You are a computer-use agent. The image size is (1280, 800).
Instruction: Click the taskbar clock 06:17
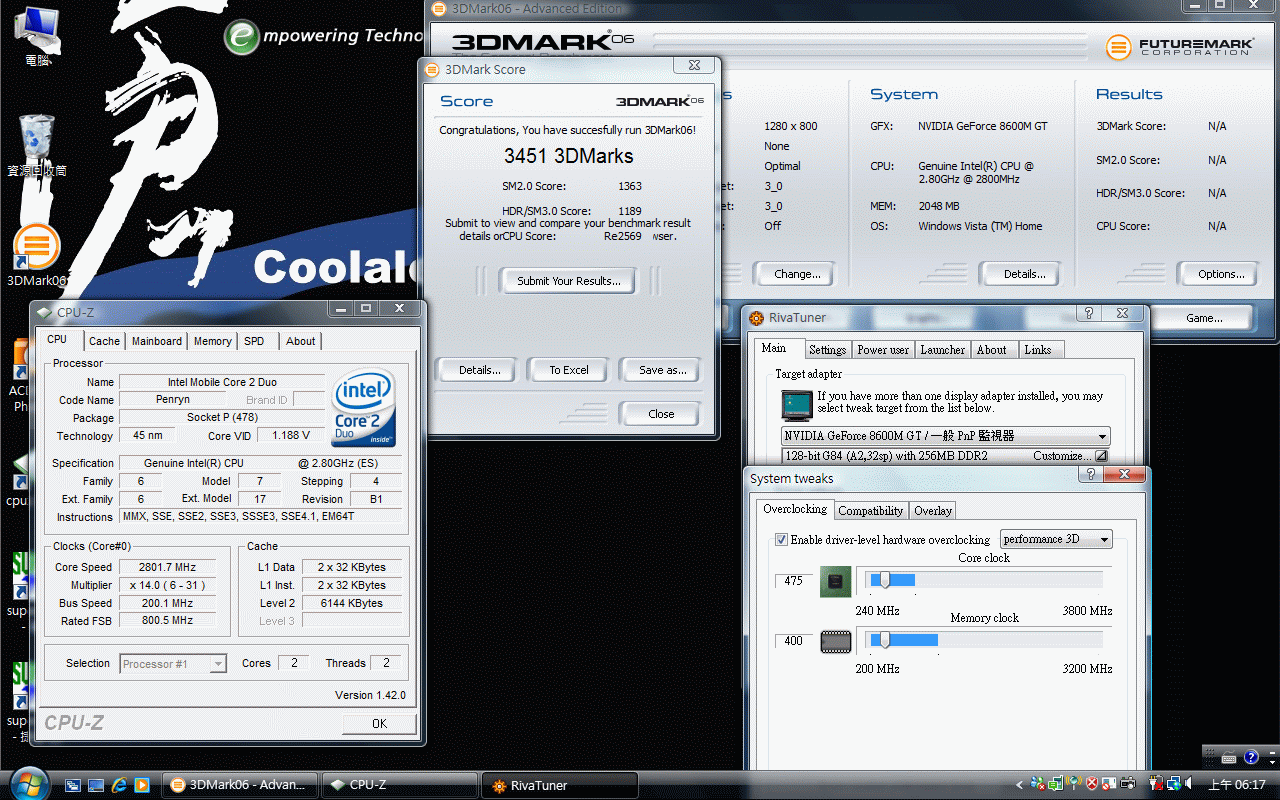coord(1237,785)
